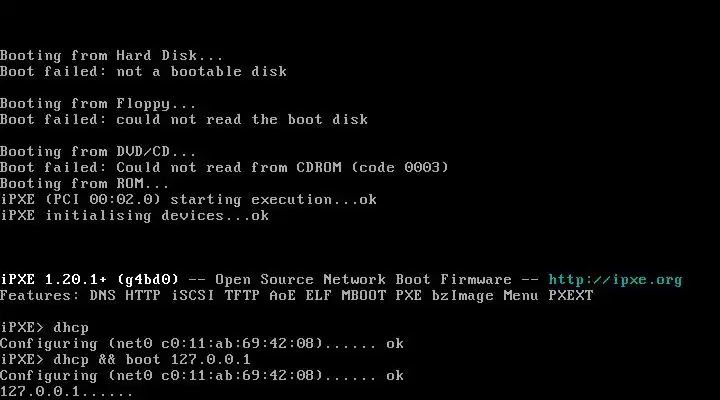Click the bold 'iPXE 1.20.1+ (g4bd0)' version text
This screenshot has width=720, height=400.
point(90,280)
